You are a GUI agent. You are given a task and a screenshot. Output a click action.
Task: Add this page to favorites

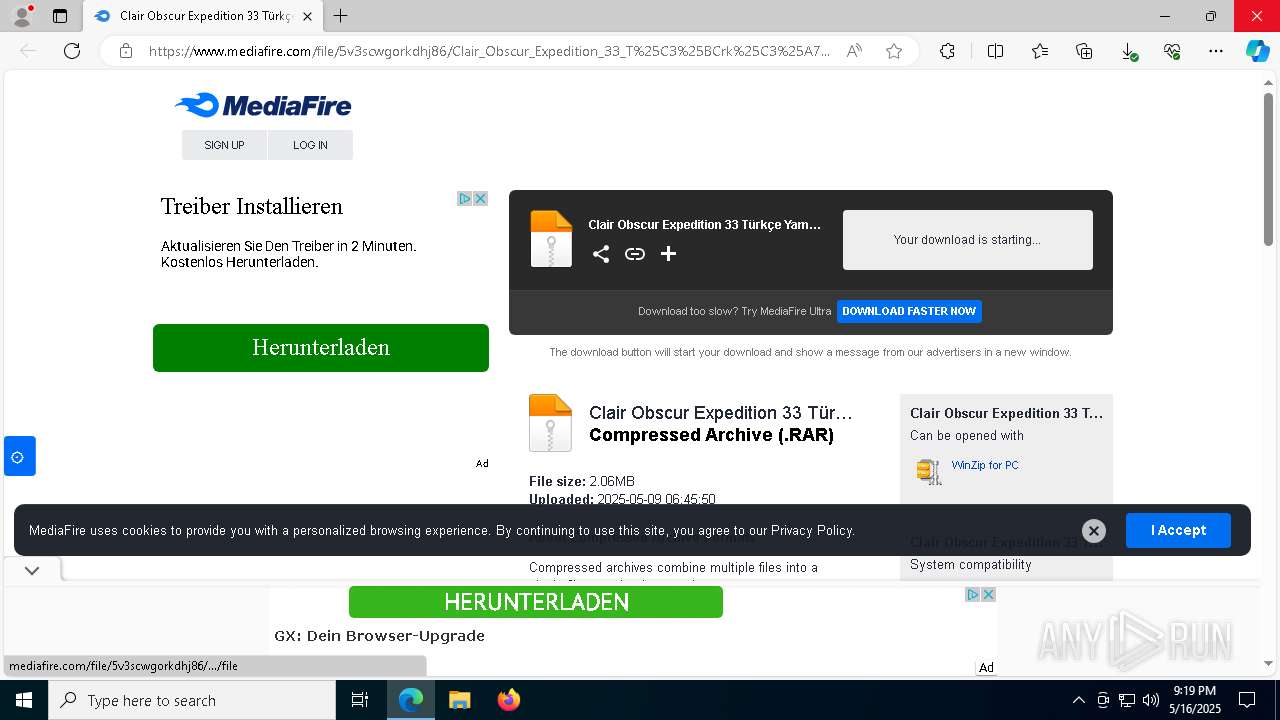click(x=894, y=51)
